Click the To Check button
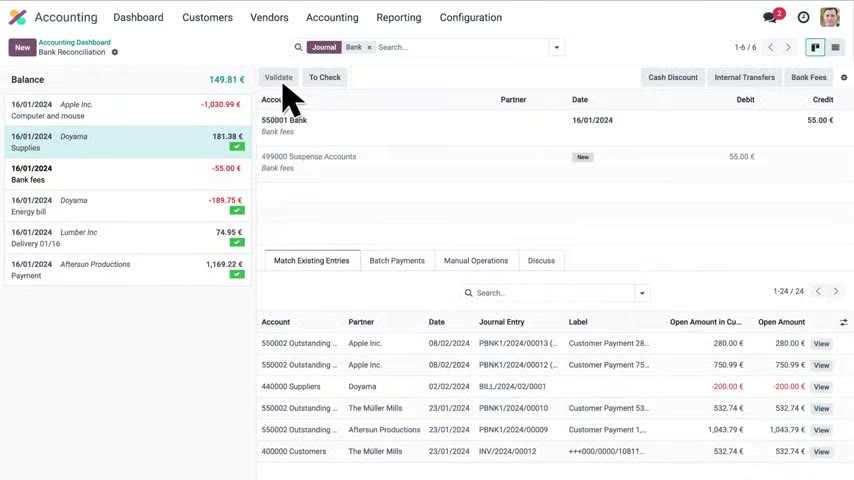854x480 pixels. point(325,77)
